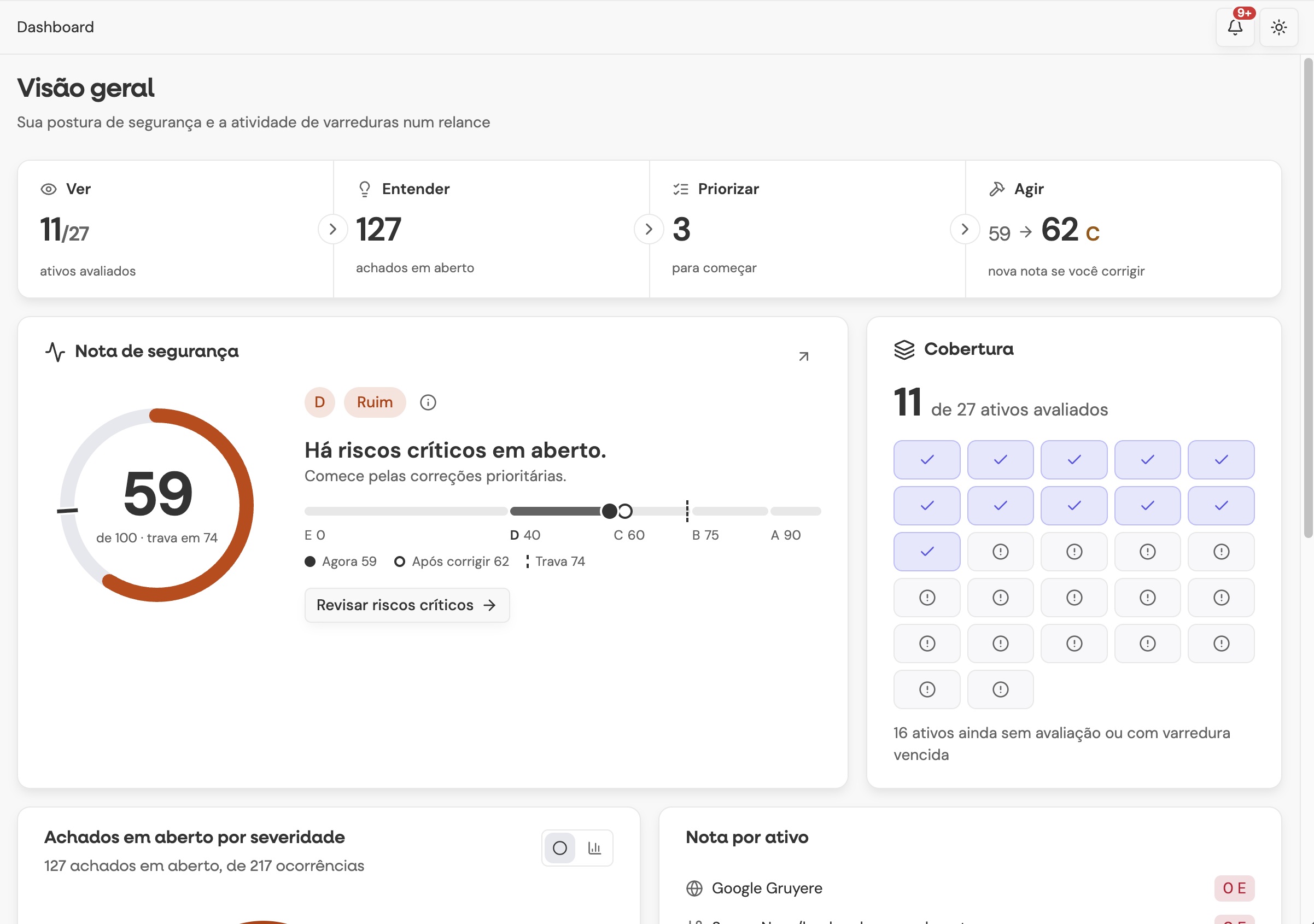Image resolution: width=1314 pixels, height=924 pixels.
Task: Show info about the Ruim grade
Action: (428, 402)
